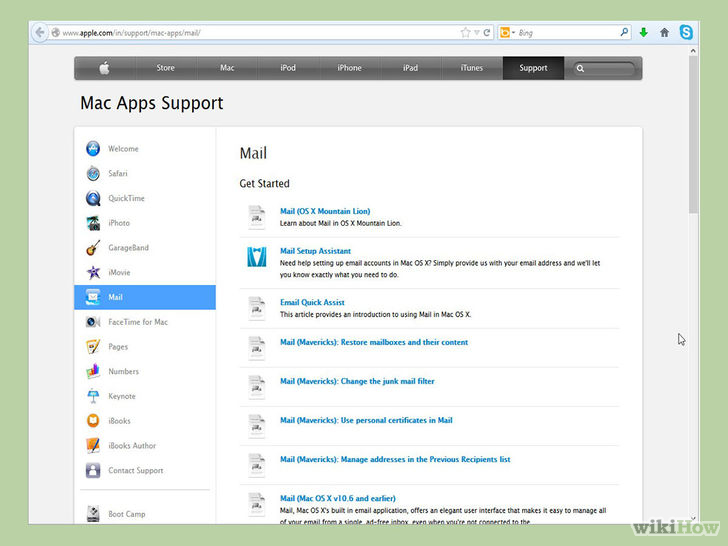Open the iPhone tab in Apple nav
728x546 pixels.
coord(349,68)
